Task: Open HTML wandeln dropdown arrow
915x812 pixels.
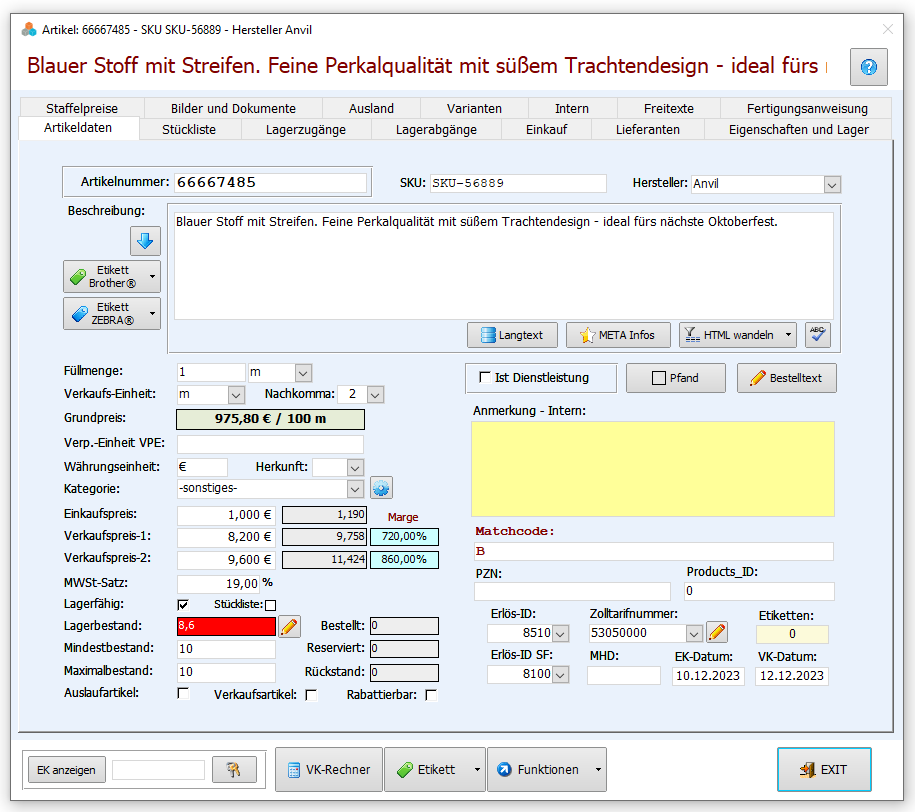Action: (x=788, y=335)
